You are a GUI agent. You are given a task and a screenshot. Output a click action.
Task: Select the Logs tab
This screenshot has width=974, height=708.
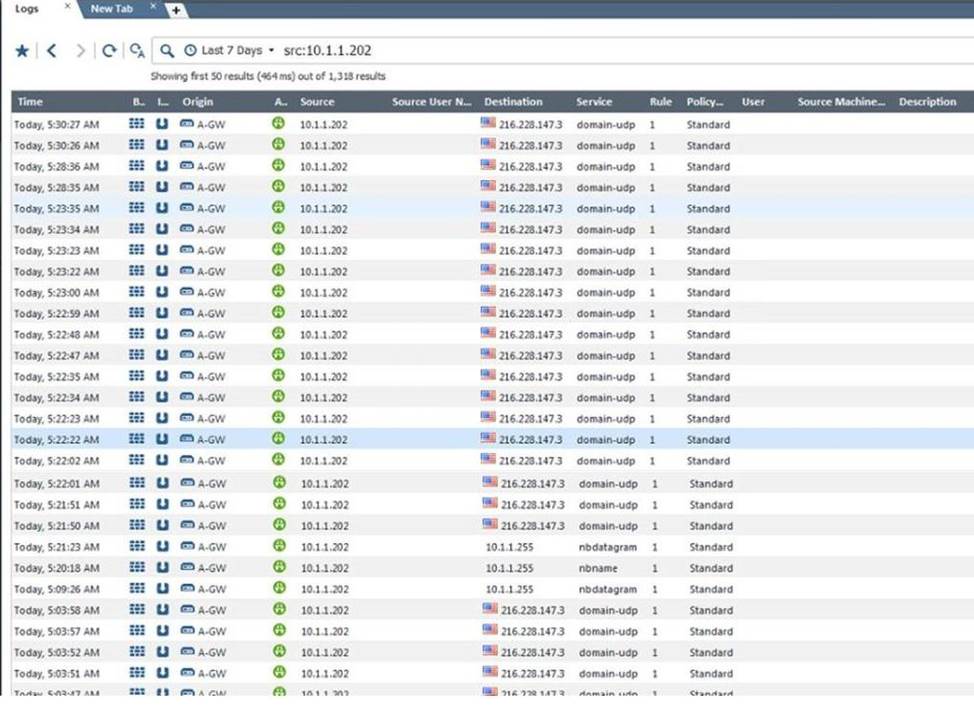28,8
